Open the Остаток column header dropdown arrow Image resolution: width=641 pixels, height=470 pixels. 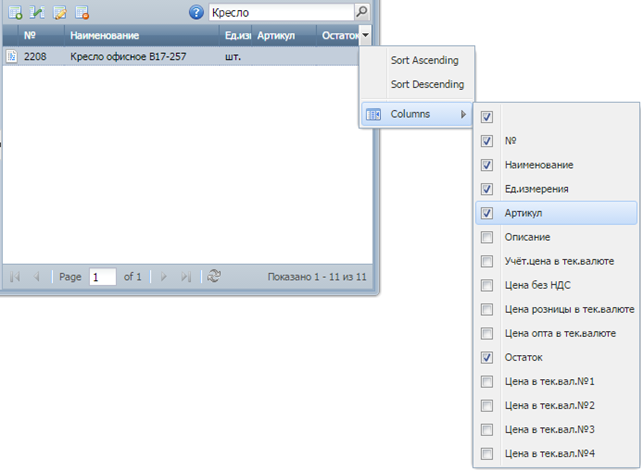(365, 35)
